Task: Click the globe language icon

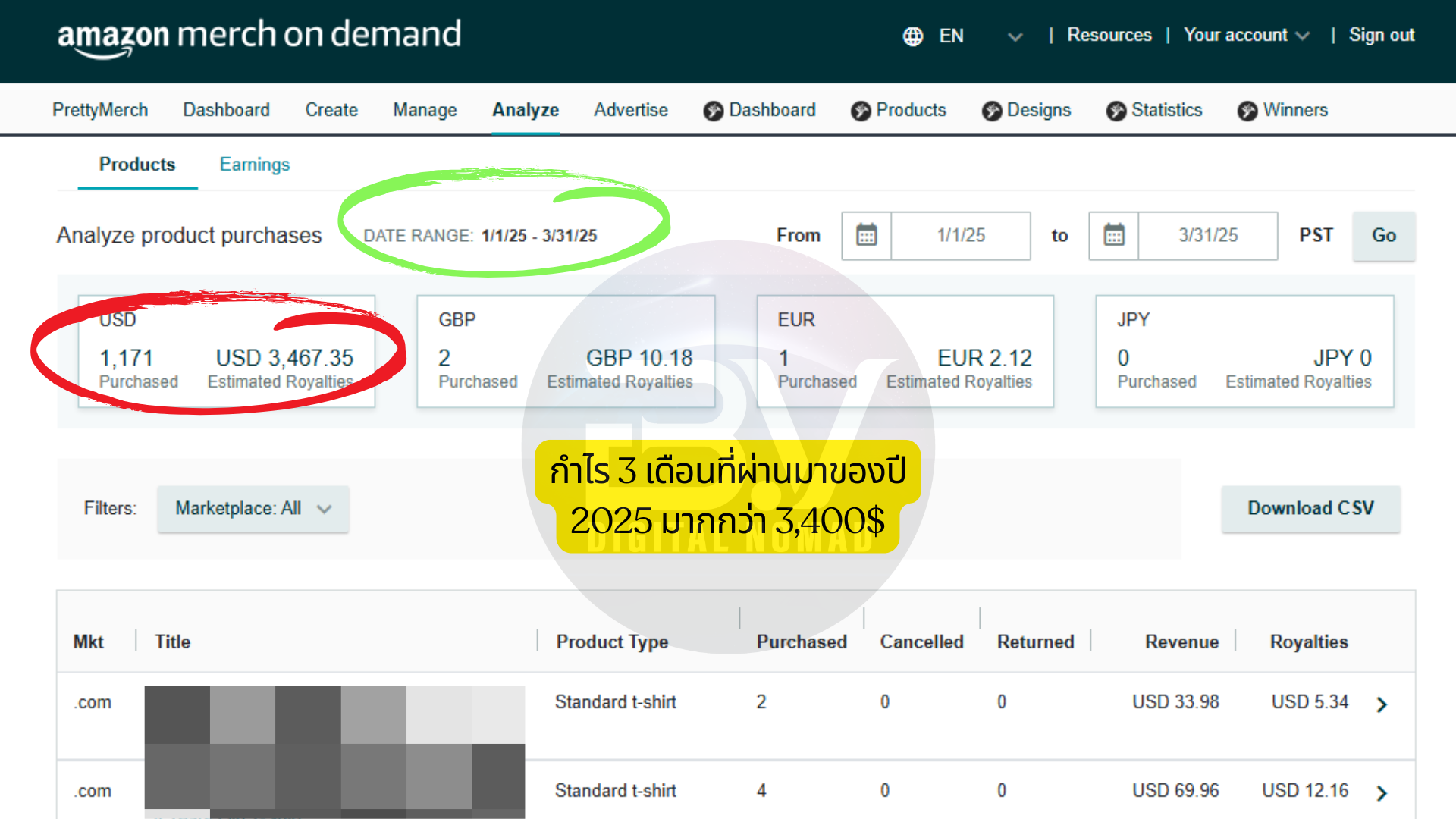Action: coord(913,36)
